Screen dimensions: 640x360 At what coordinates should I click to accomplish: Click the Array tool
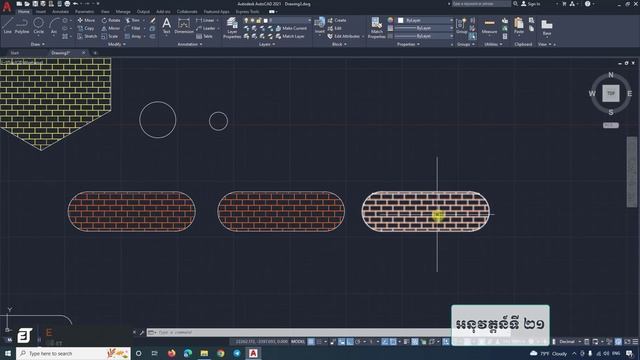[x=133, y=36]
